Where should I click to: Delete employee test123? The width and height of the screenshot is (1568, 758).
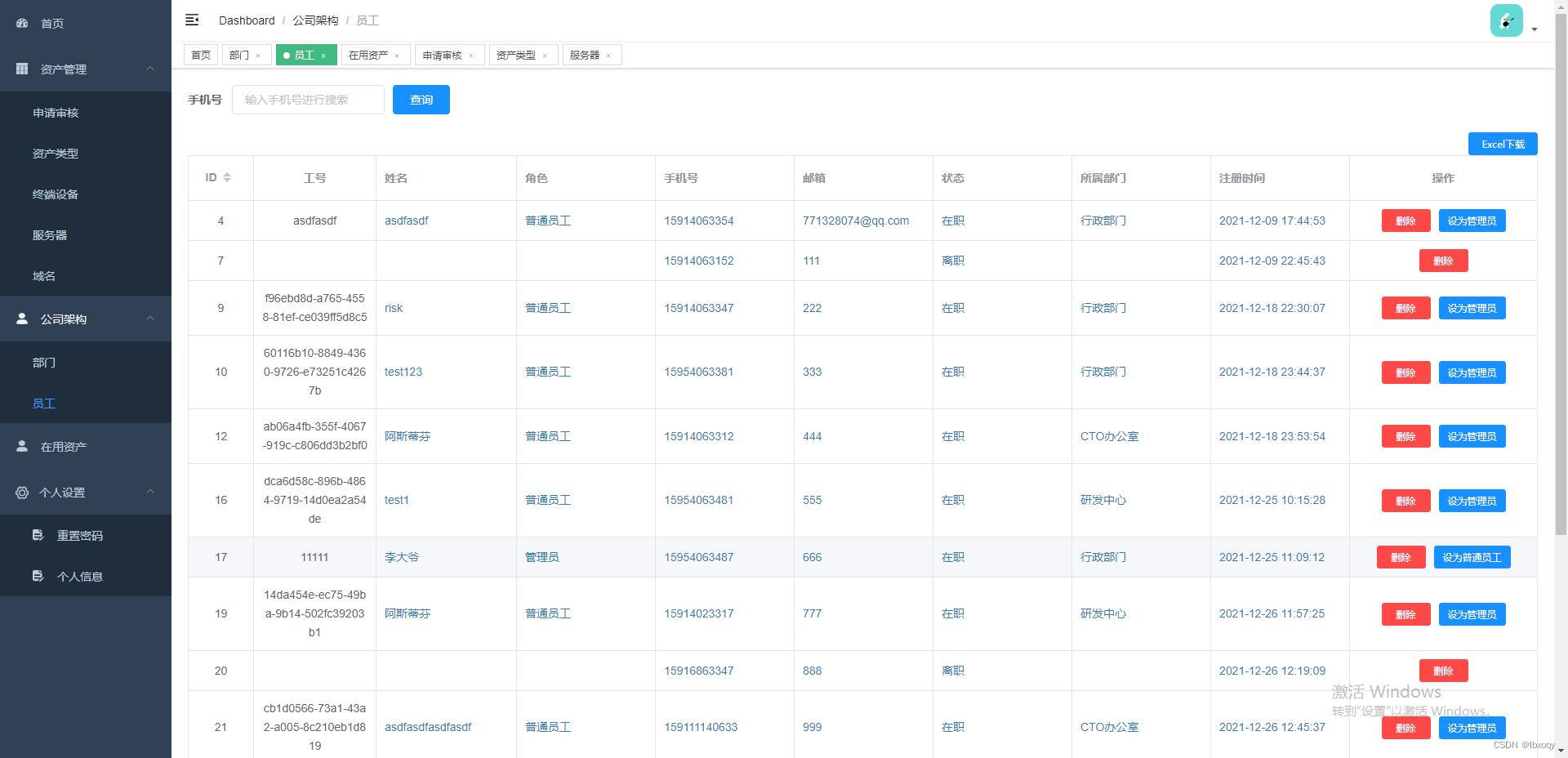coord(1405,372)
